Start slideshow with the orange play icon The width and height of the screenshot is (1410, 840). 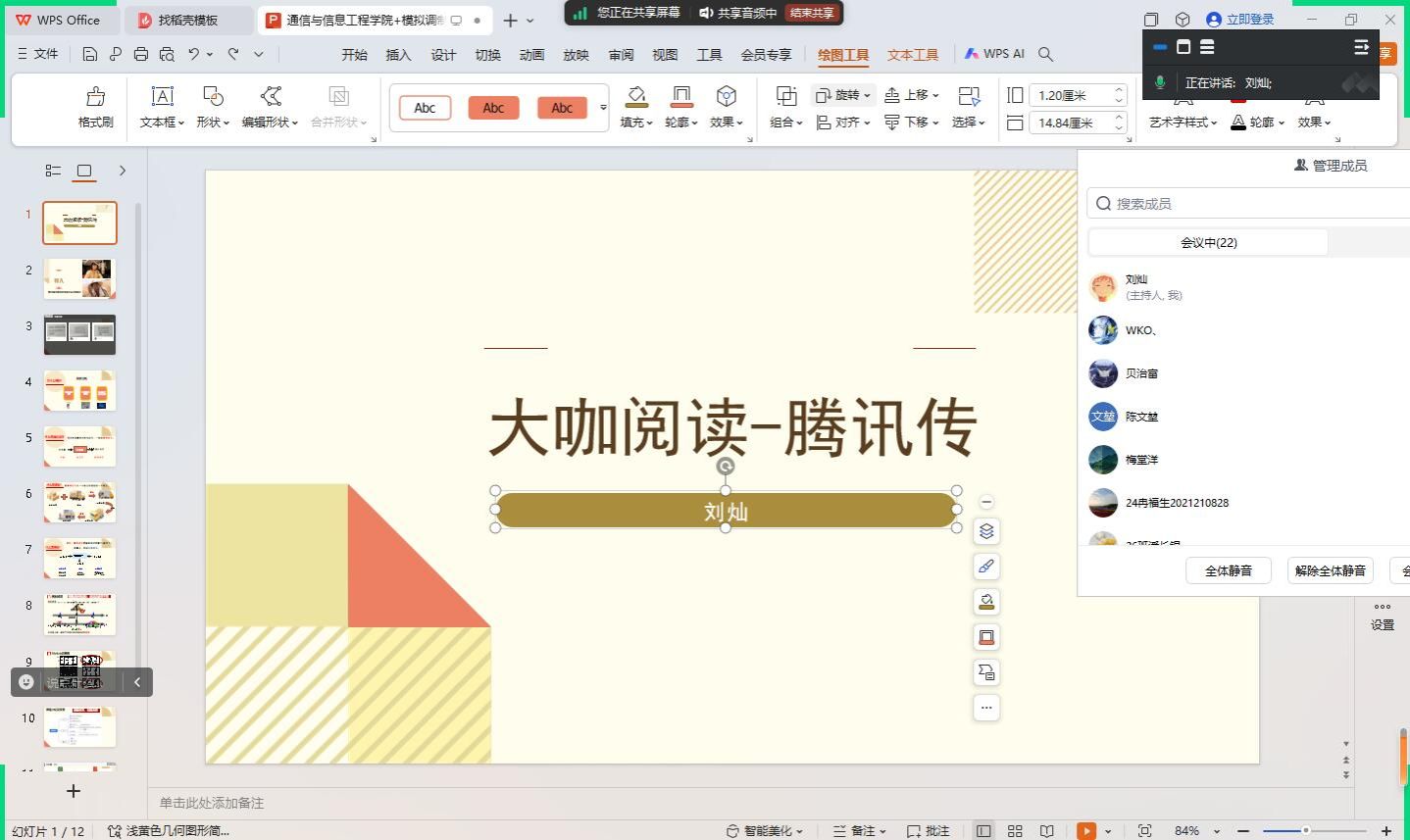[1086, 830]
